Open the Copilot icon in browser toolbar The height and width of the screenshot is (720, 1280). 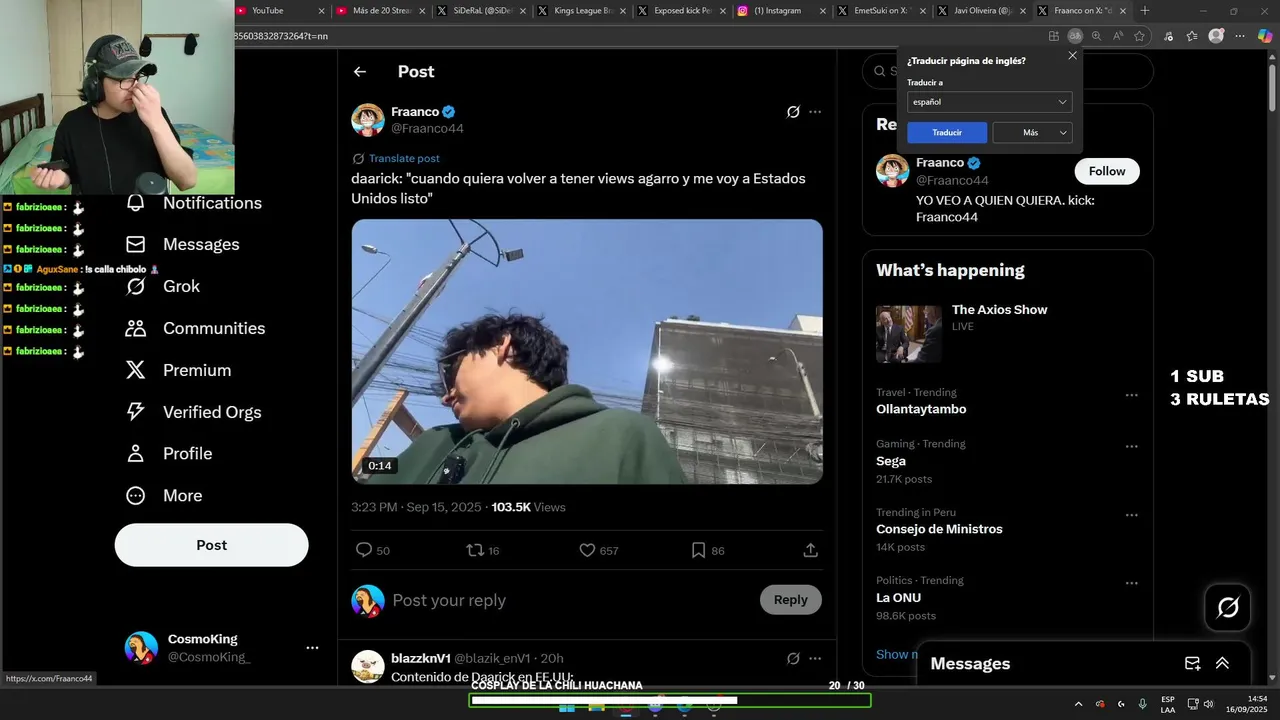pos(1265,36)
